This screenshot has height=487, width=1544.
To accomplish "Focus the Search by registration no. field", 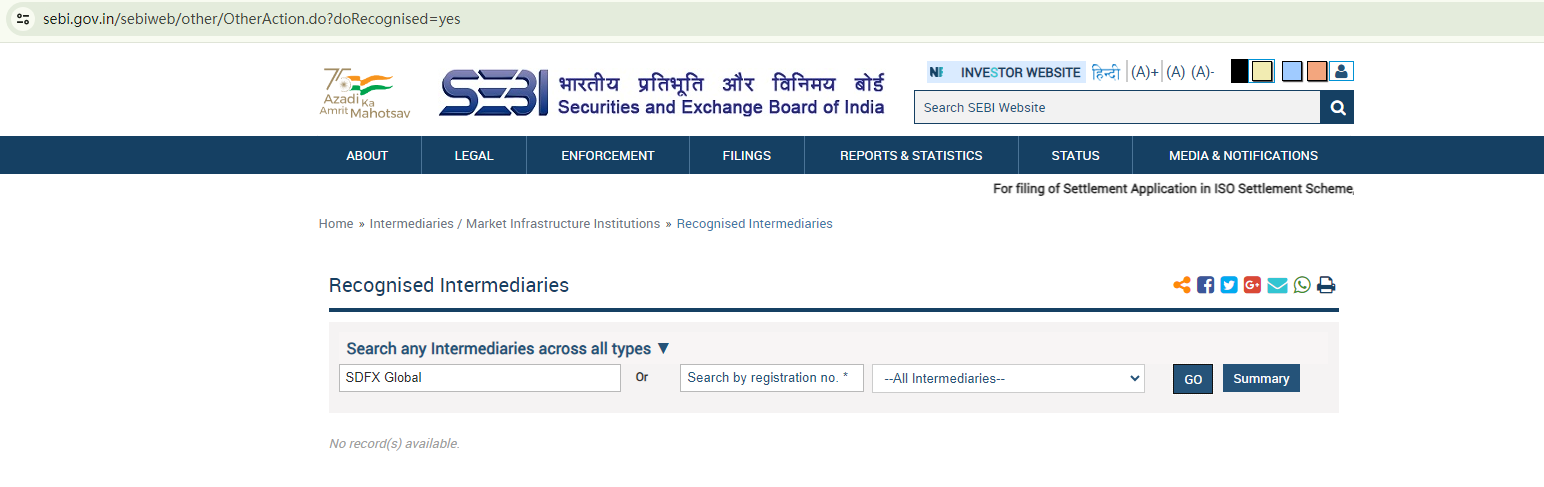I will (x=772, y=378).
